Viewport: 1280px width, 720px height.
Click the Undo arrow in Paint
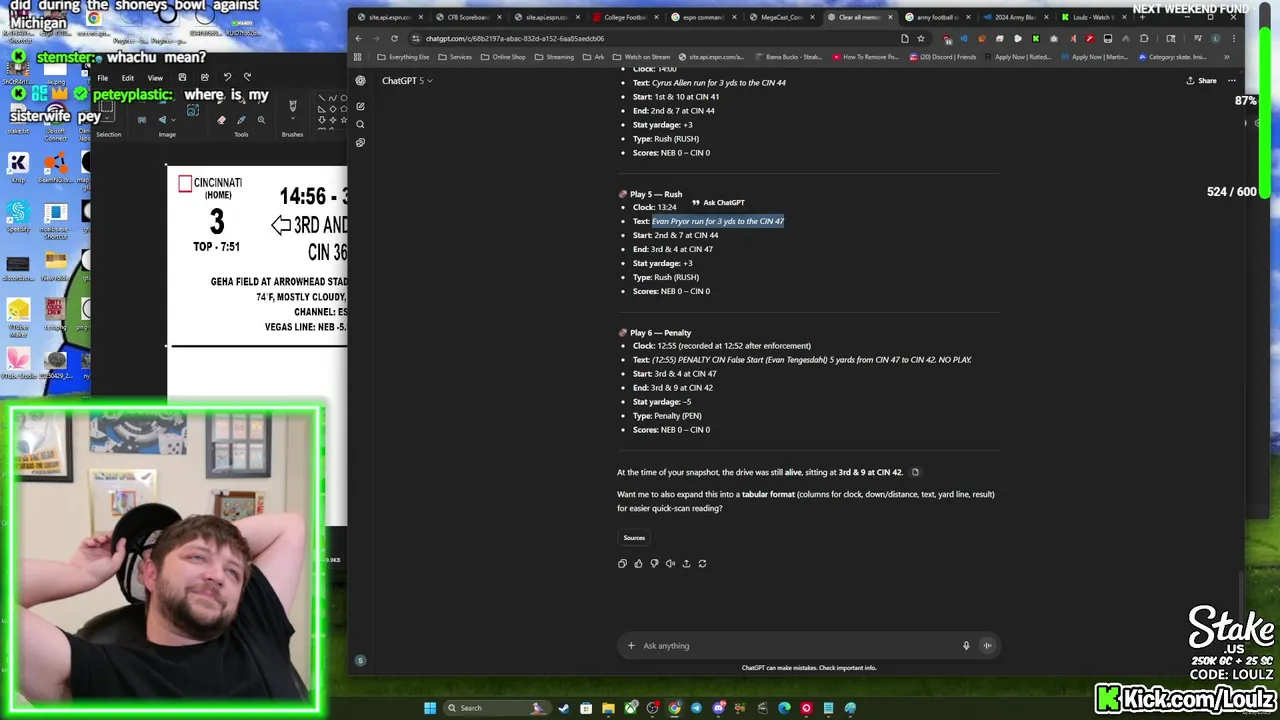[227, 77]
